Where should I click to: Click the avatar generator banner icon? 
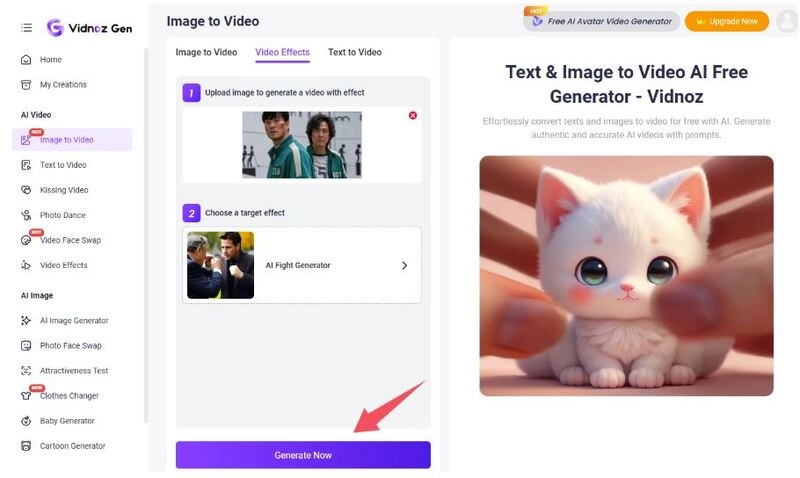coord(537,21)
